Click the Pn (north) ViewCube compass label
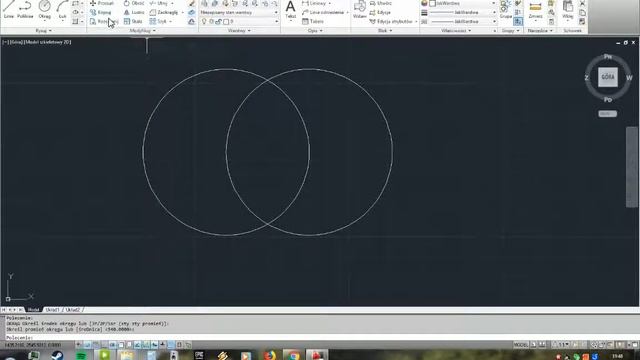The height and width of the screenshot is (360, 640). [x=608, y=56]
